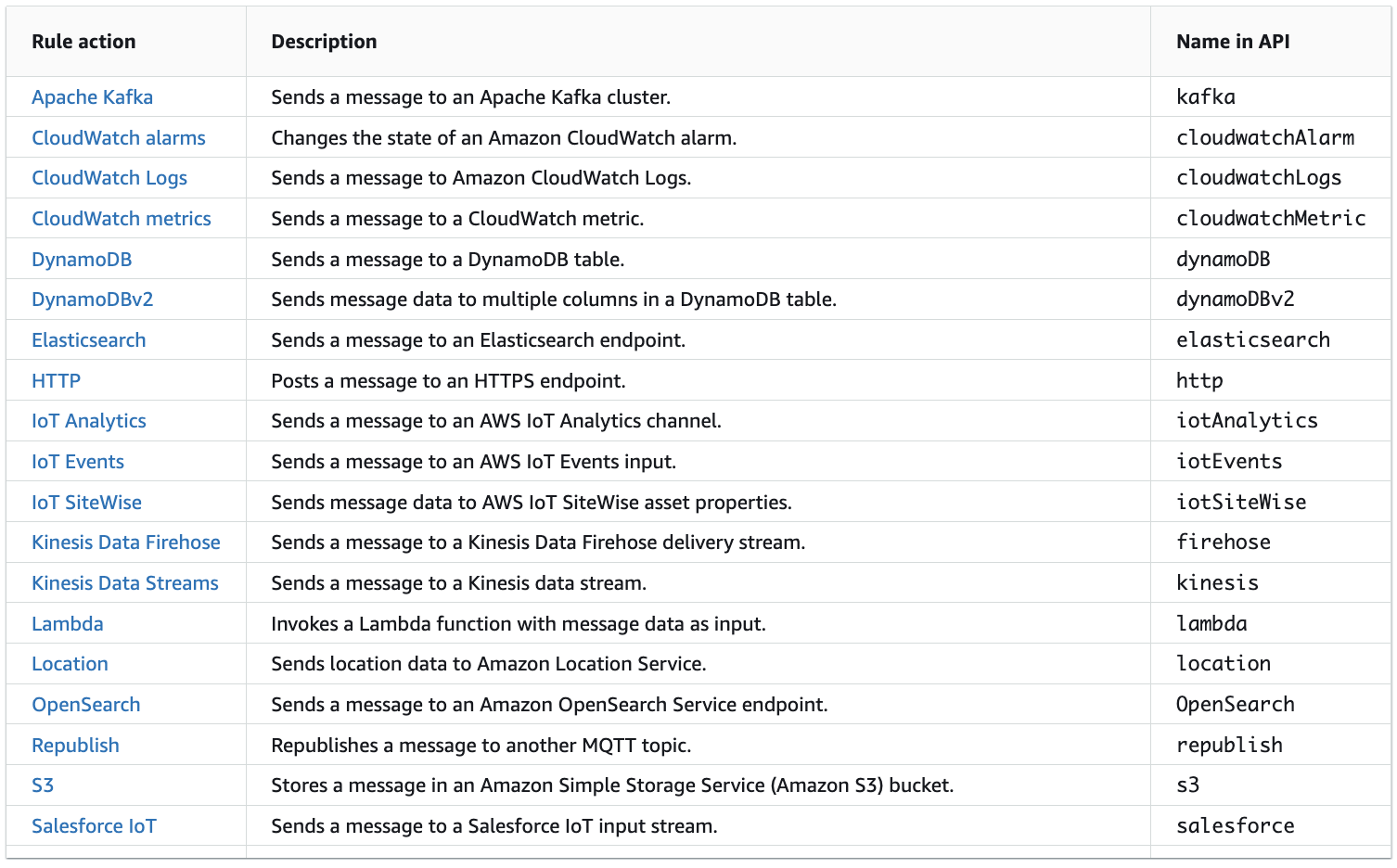Open the S3 rule action link
The image size is (1397, 868).
tap(43, 785)
